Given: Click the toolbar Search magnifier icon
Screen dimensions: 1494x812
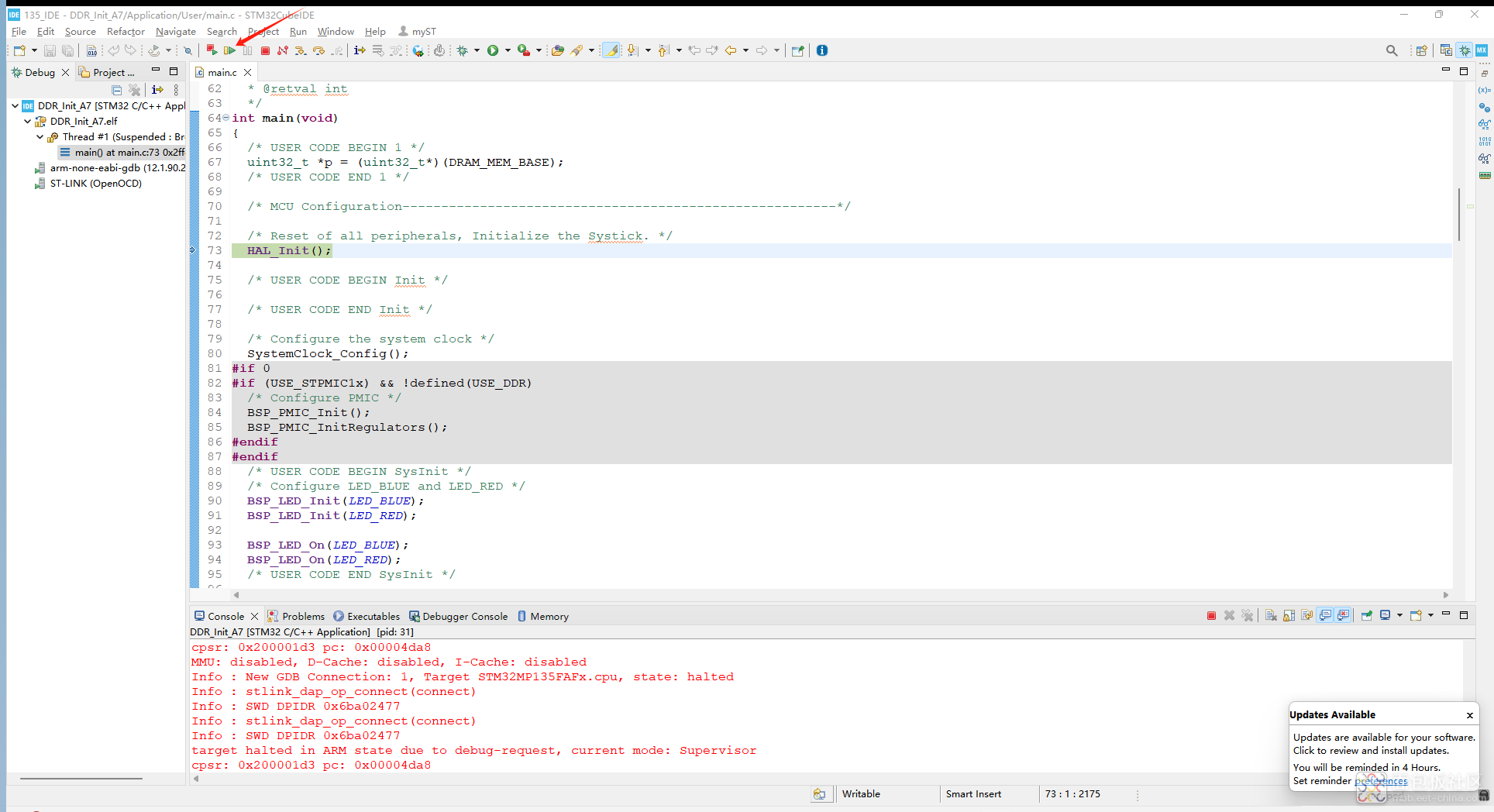Looking at the screenshot, I should click(1392, 50).
